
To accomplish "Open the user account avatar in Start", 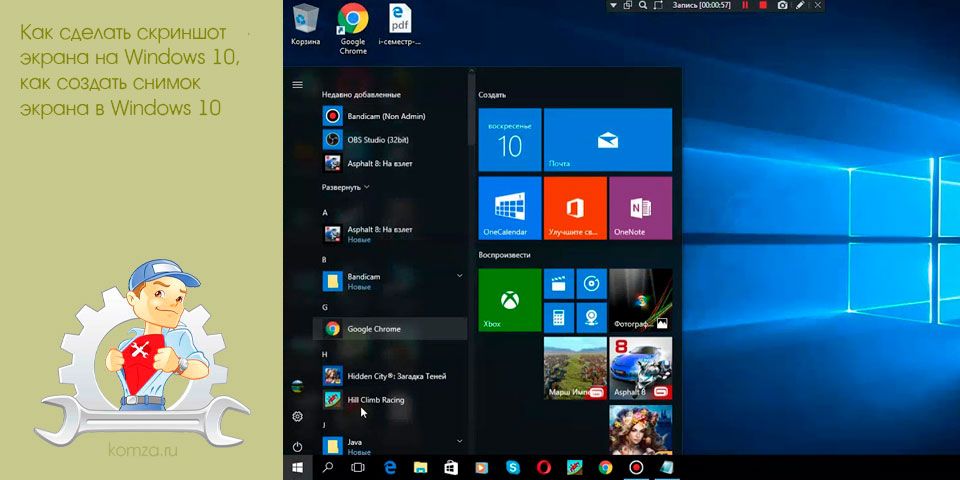I will point(298,386).
